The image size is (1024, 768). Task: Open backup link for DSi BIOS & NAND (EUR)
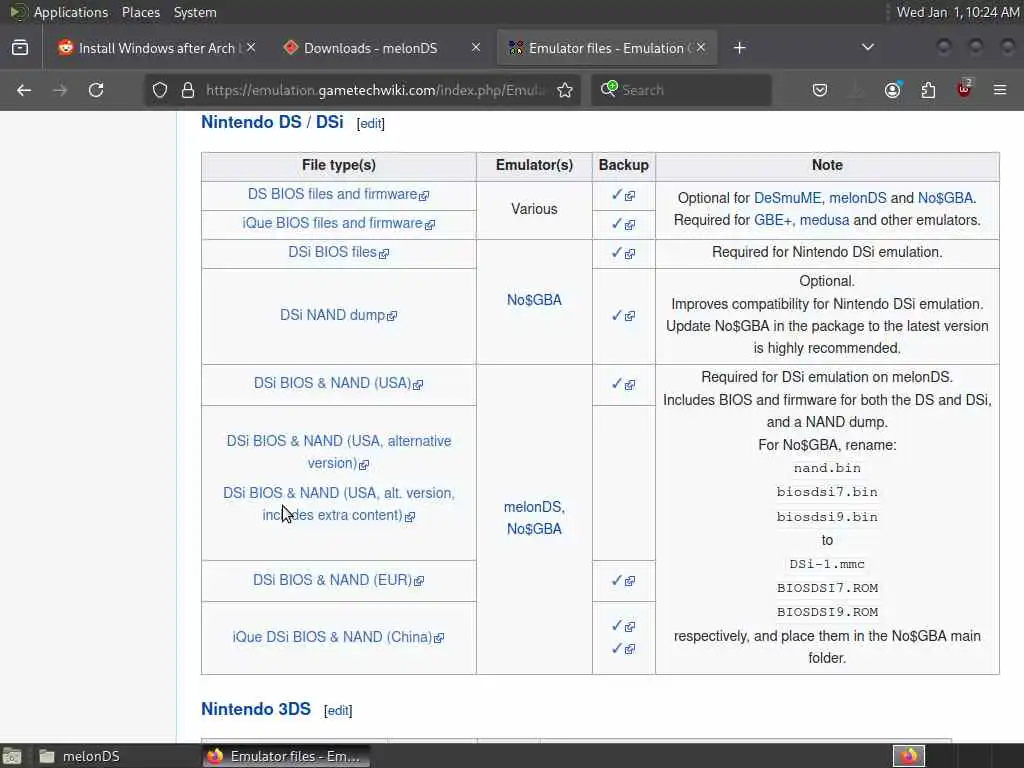pos(623,581)
